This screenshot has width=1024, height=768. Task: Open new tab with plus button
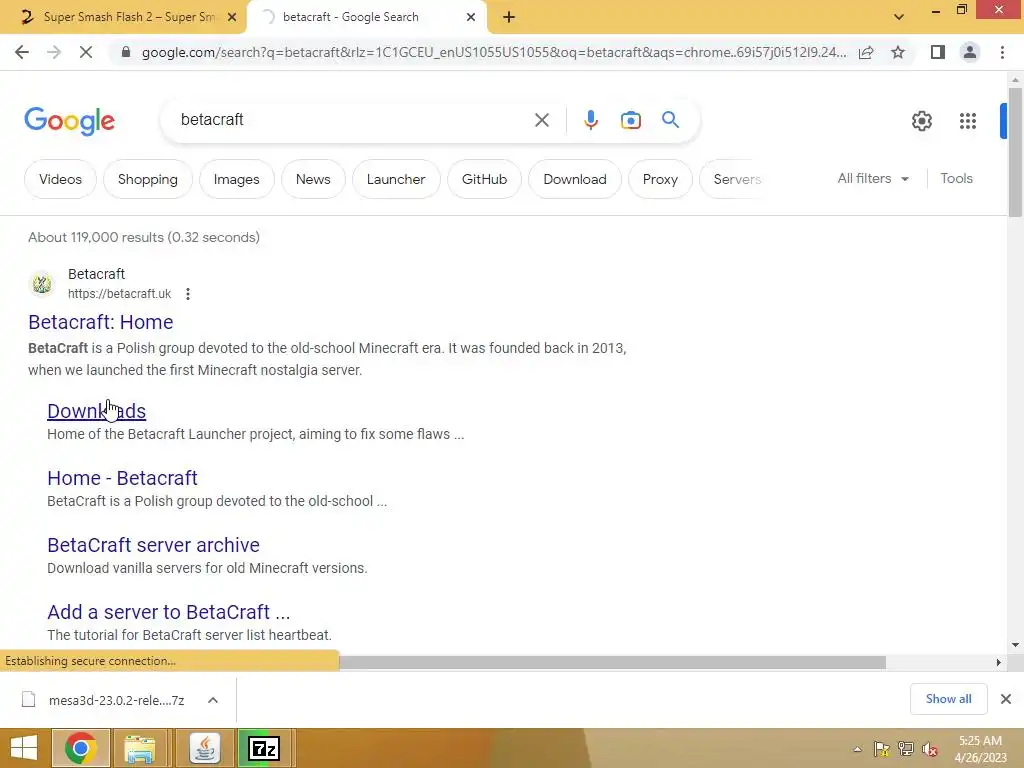pos(509,18)
